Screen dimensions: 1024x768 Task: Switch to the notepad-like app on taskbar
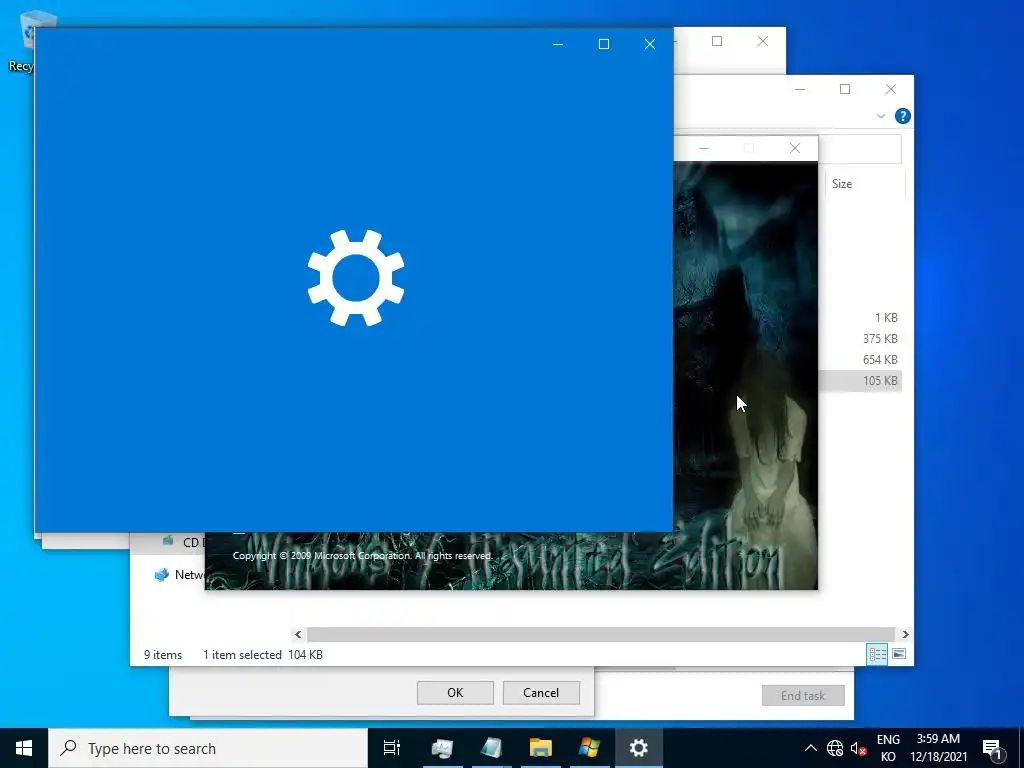(x=492, y=748)
